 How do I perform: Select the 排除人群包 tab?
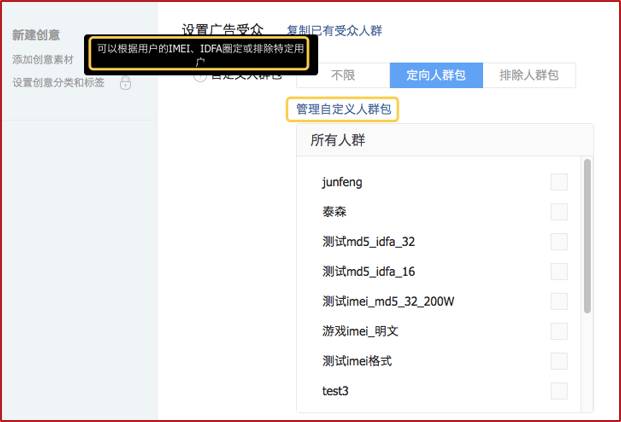[x=529, y=75]
